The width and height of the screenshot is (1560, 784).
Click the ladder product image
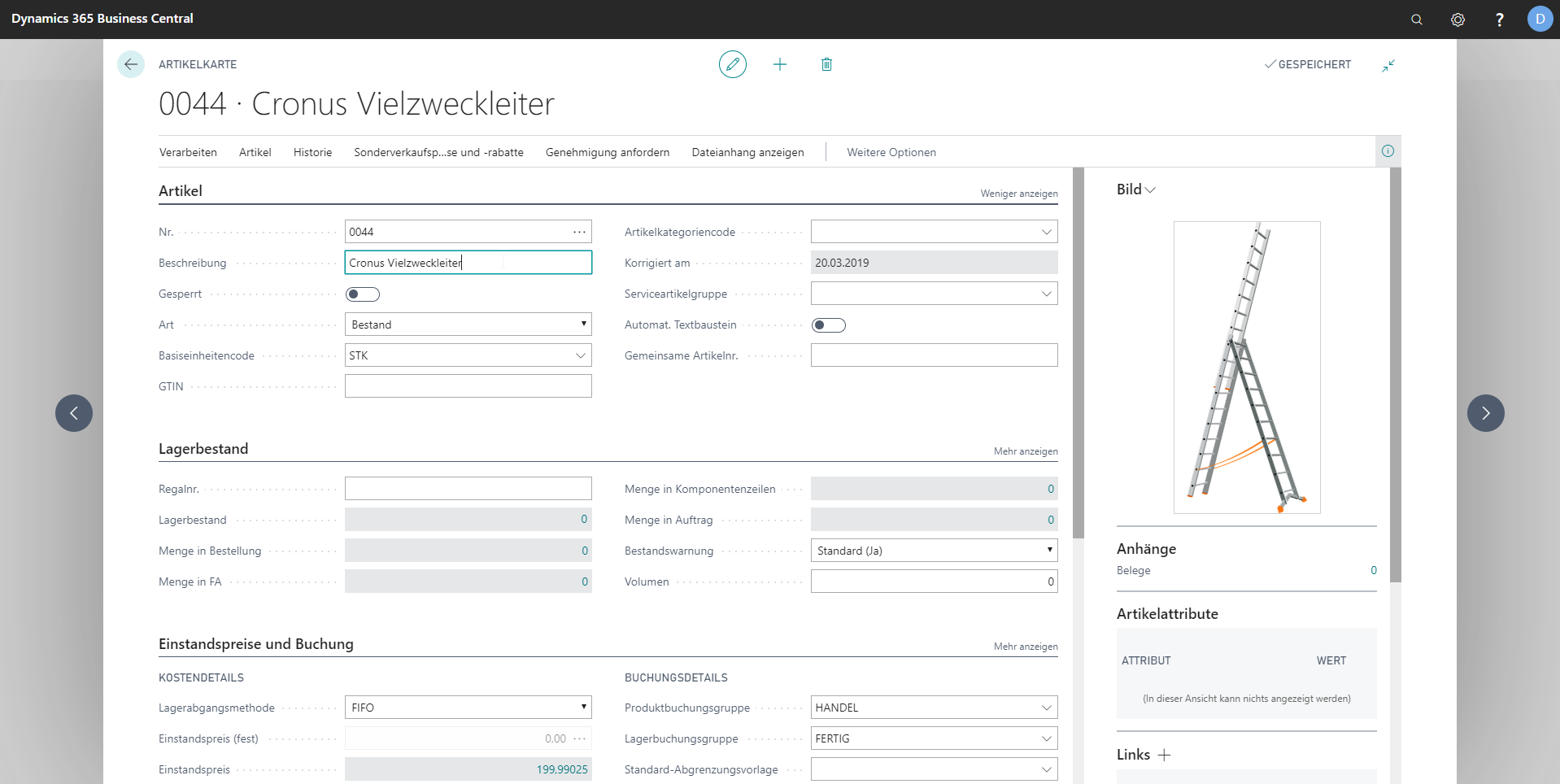coord(1247,368)
